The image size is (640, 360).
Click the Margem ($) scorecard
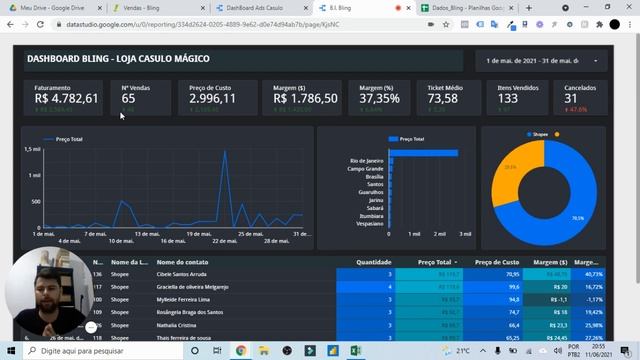pos(302,98)
